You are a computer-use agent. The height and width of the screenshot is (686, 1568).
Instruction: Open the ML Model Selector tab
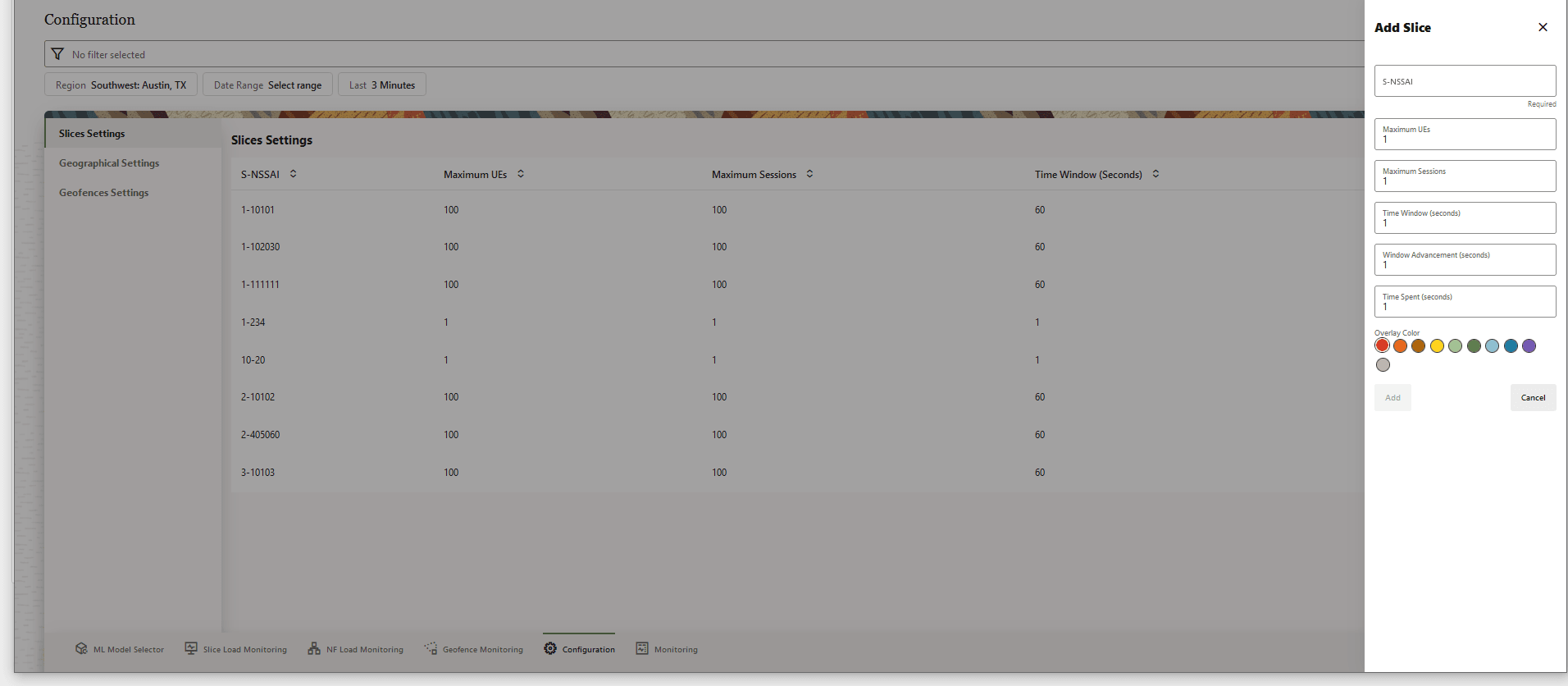tap(120, 649)
